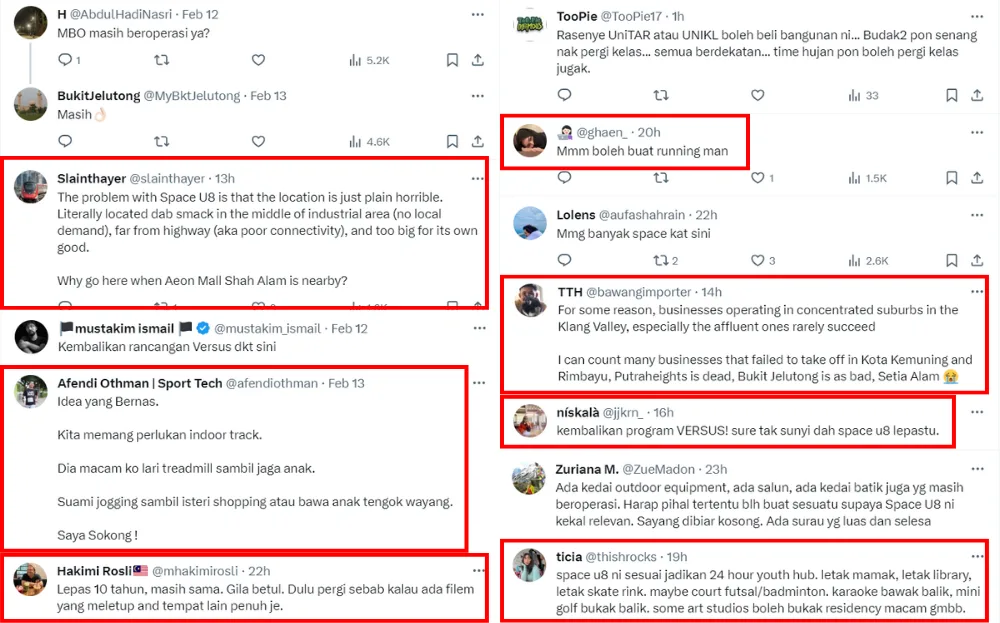Click mustakim ismail's profile avatar
The width and height of the screenshot is (1000, 623).
[x=31, y=337]
